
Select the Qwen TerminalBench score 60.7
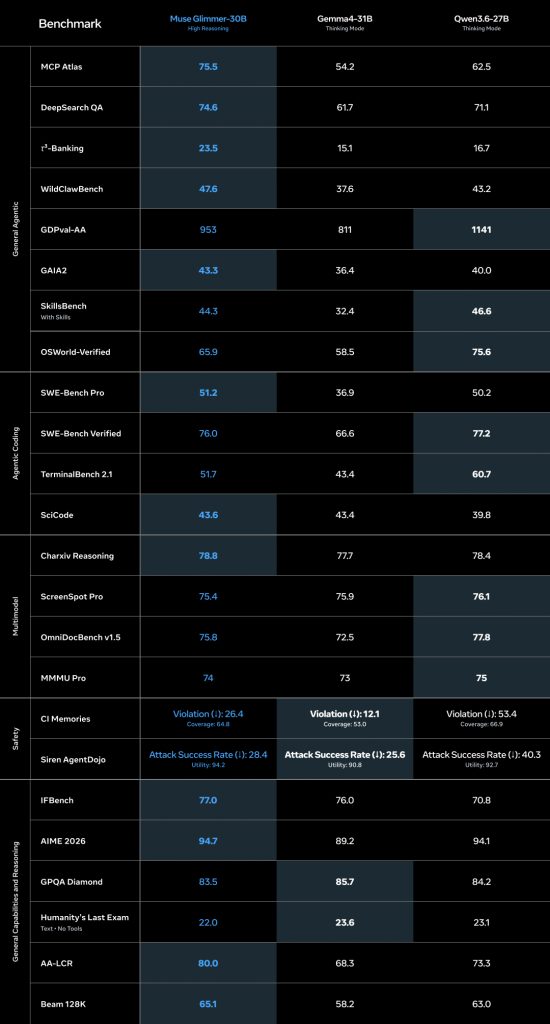pos(481,475)
